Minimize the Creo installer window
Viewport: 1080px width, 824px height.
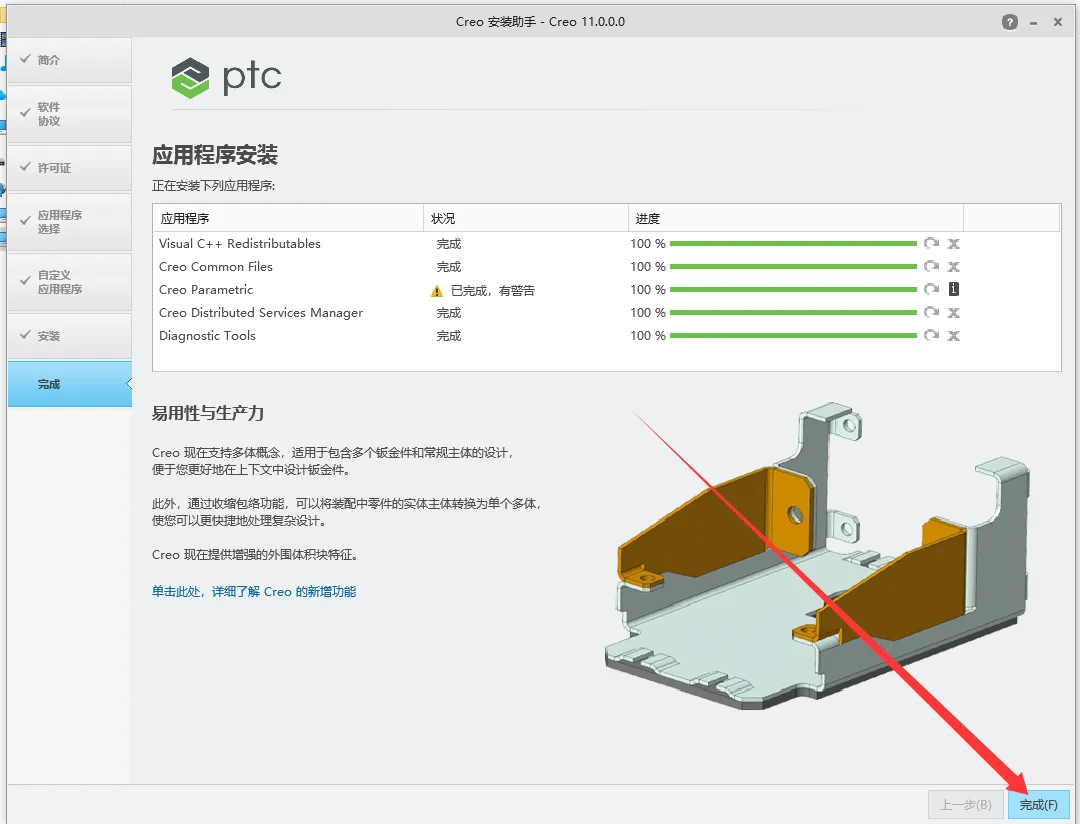pyautogui.click(x=1033, y=23)
